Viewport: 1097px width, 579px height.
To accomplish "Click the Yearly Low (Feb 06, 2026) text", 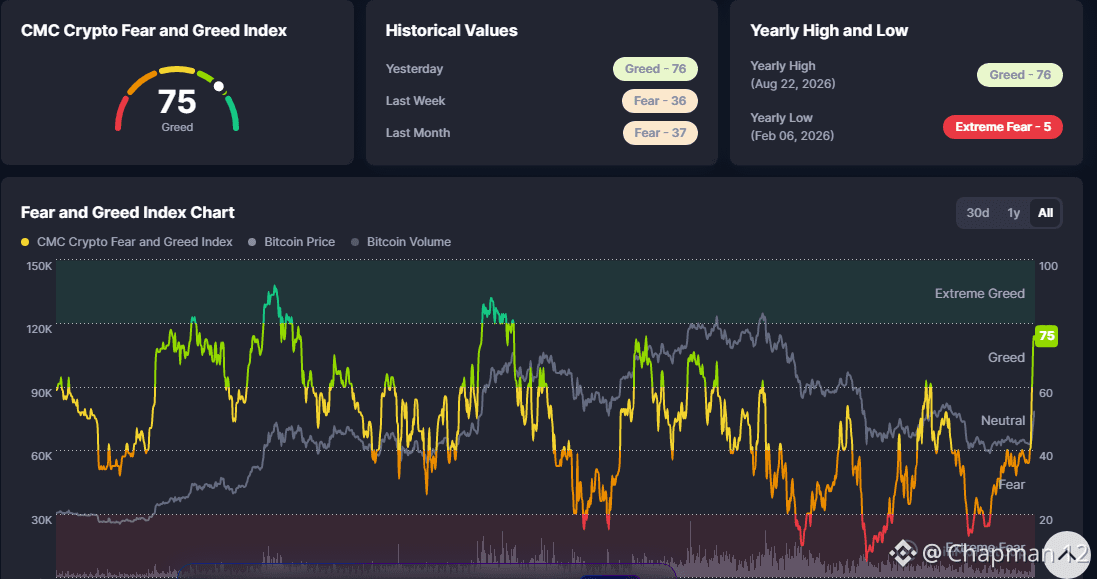I will [792, 127].
